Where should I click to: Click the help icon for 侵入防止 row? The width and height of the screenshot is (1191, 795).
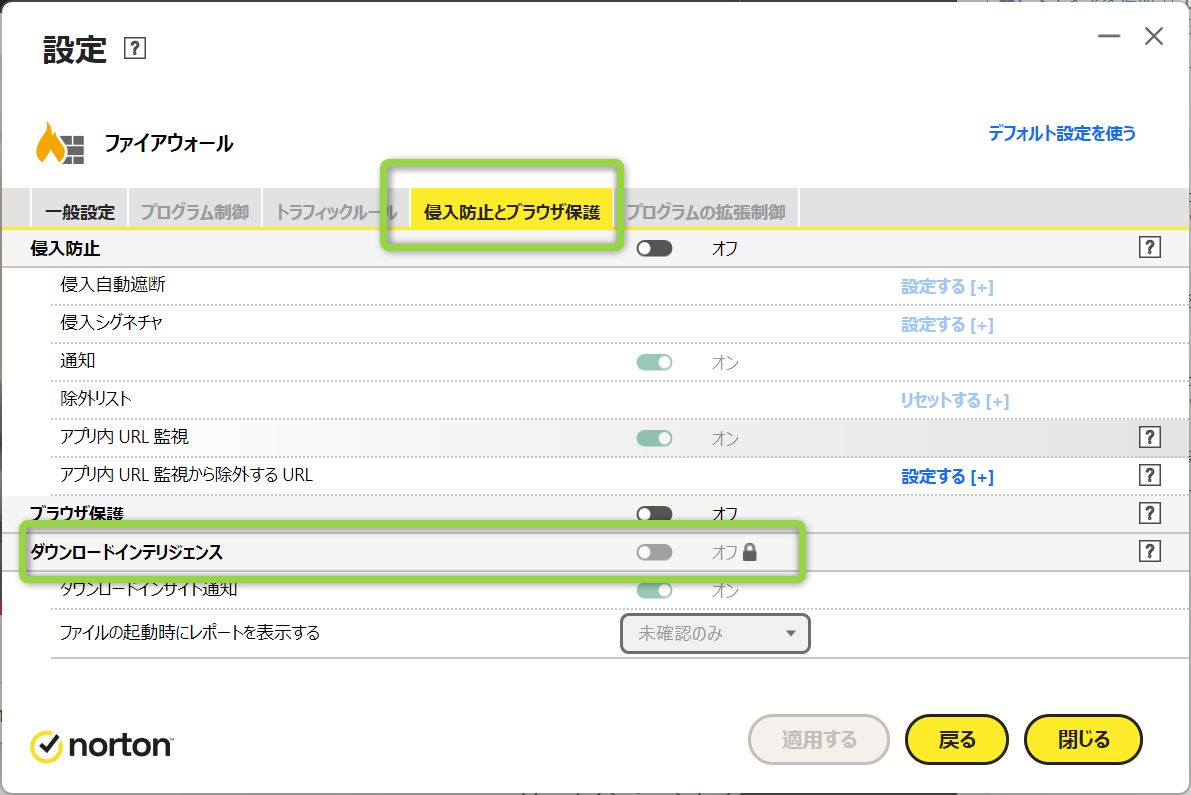click(x=1149, y=248)
